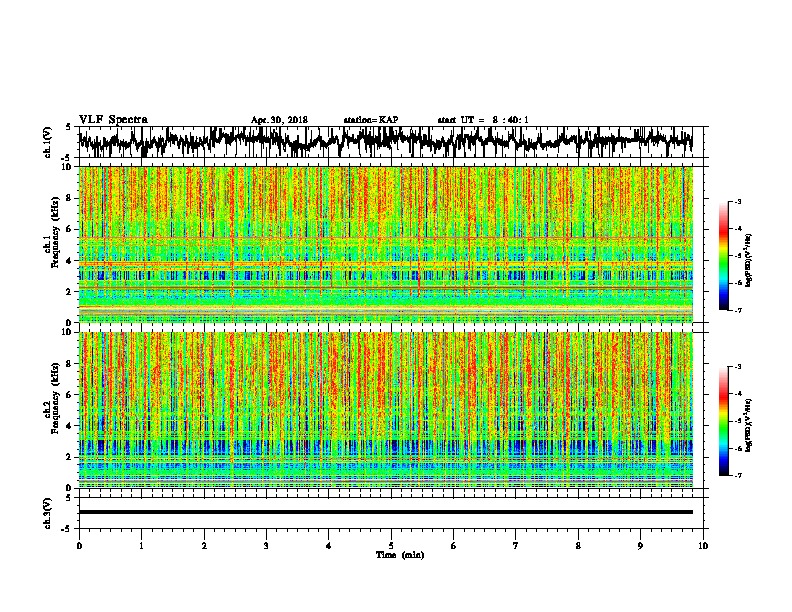Image resolution: width=792 pixels, height=612 pixels.
Task: Click the ch.2 spectrogram color scale bar
Action: coord(723,421)
